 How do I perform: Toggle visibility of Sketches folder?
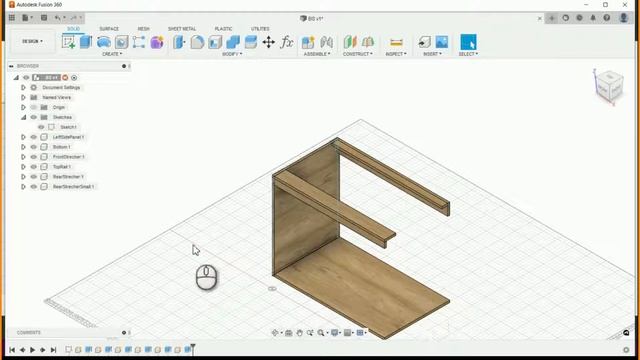[x=34, y=117]
